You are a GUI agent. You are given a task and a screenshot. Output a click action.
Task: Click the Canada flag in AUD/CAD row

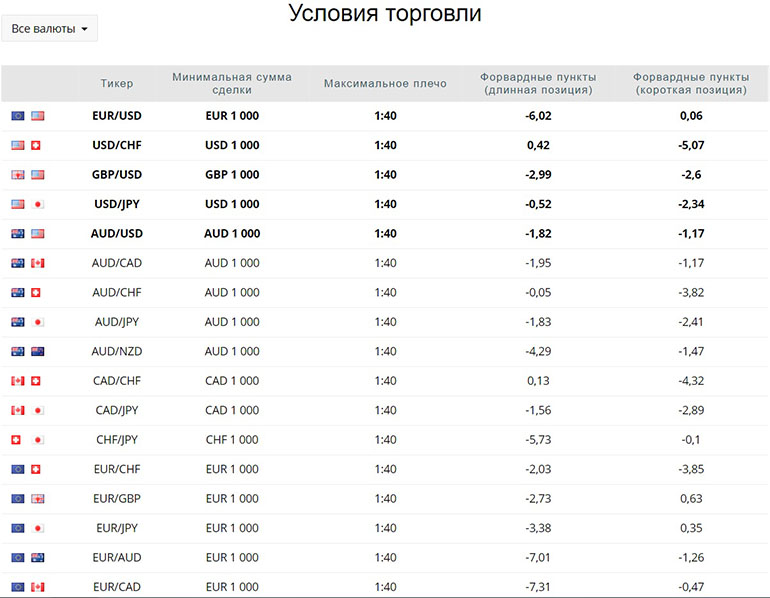[x=38, y=263]
